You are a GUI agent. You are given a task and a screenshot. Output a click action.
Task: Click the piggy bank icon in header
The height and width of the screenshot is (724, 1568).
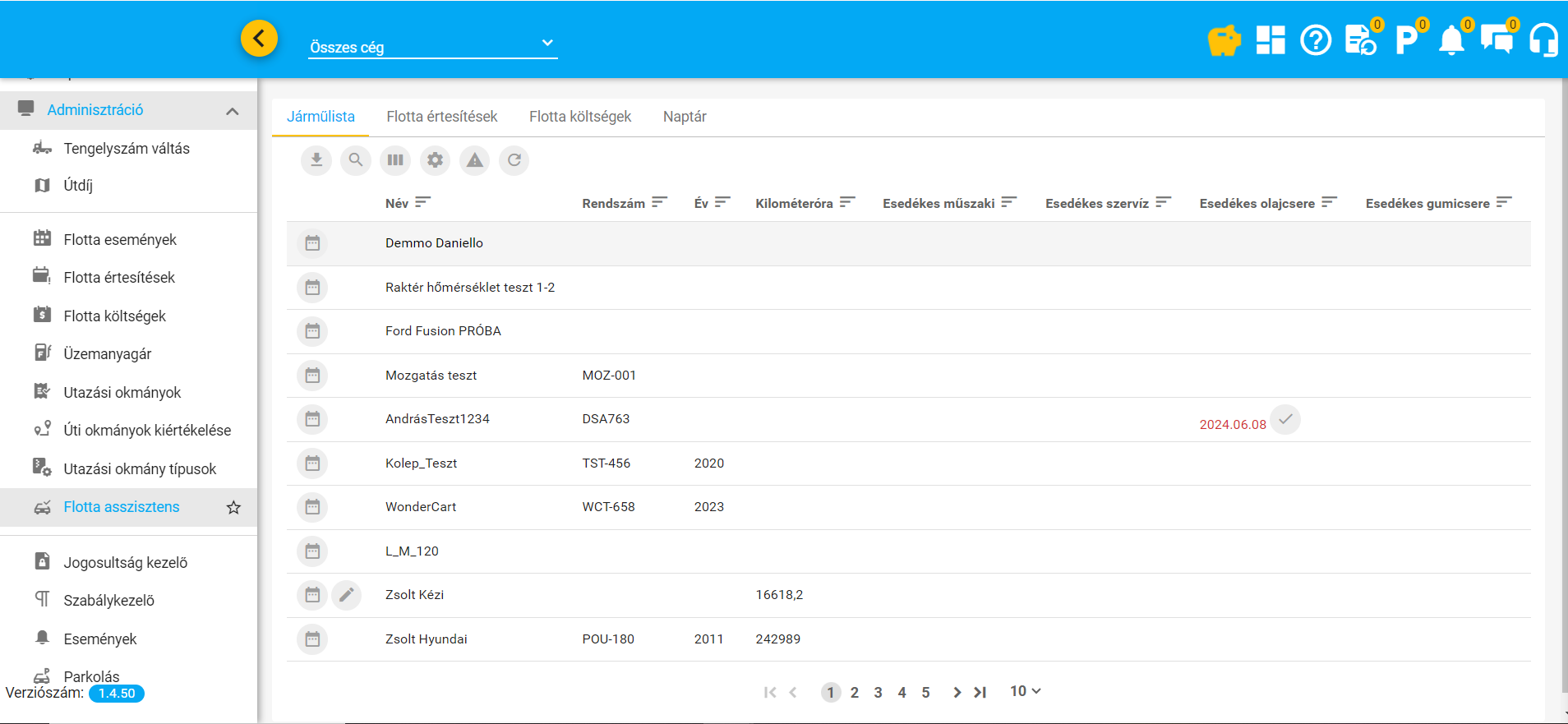point(1224,39)
